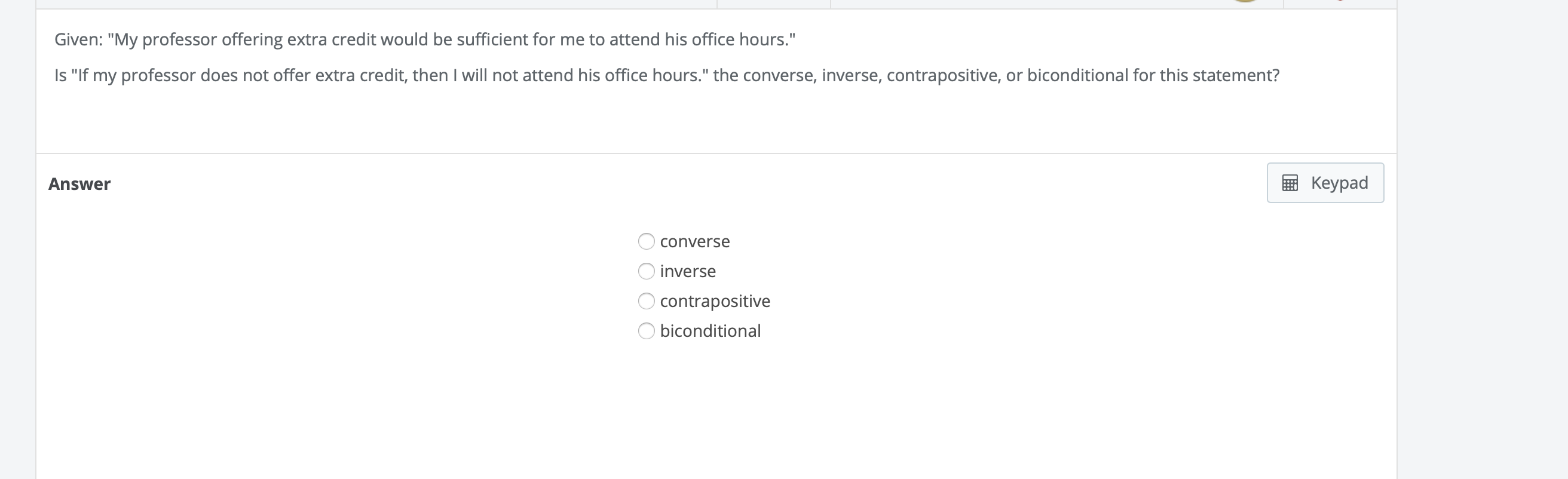Image resolution: width=1568 pixels, height=479 pixels.
Task: Select the inverse answer option
Action: pos(647,271)
